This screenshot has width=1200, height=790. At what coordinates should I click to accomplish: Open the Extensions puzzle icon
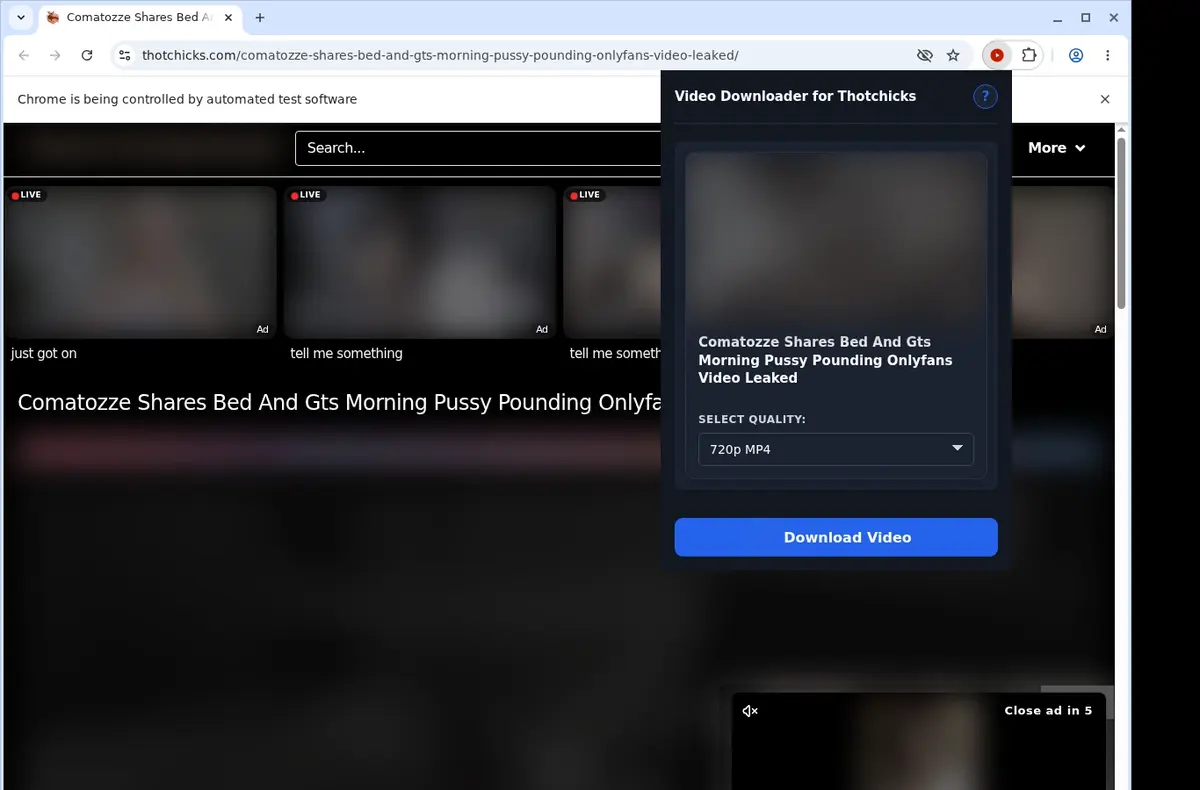point(1029,56)
